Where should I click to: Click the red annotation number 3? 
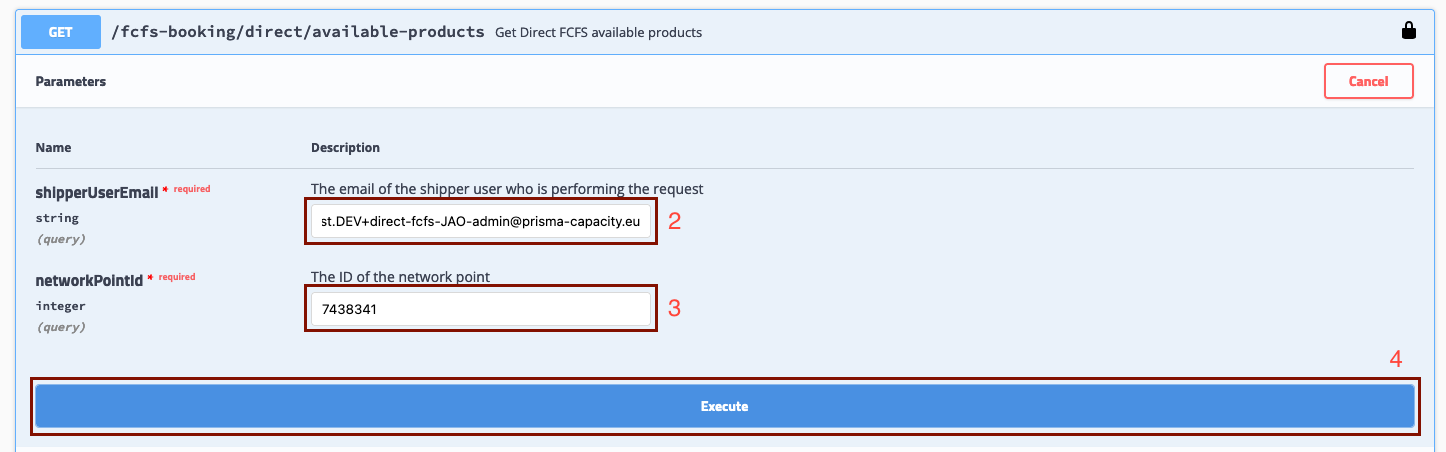pos(674,309)
